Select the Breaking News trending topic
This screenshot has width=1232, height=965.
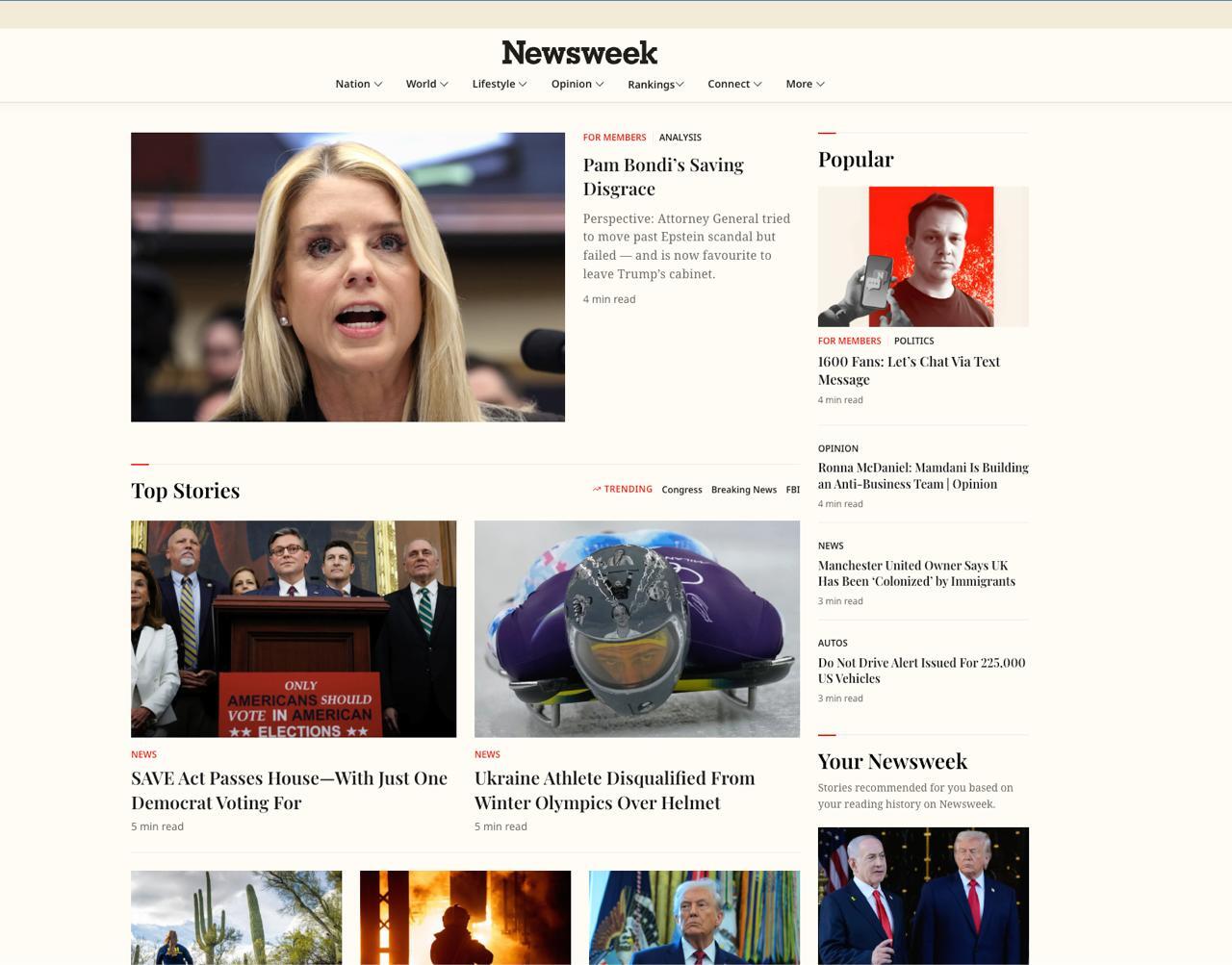click(743, 490)
